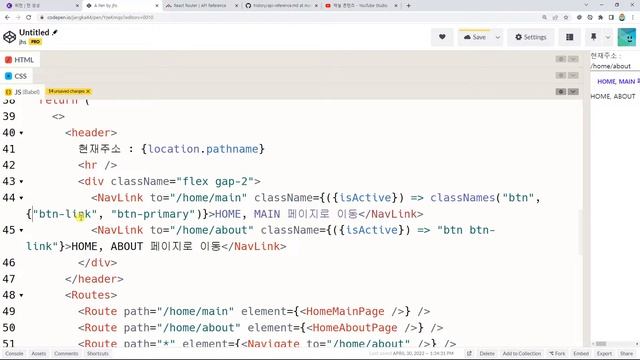Viewport: 640px width, 360px height.
Task: Collapse code fold at line 44
Action: [x=21, y=198]
